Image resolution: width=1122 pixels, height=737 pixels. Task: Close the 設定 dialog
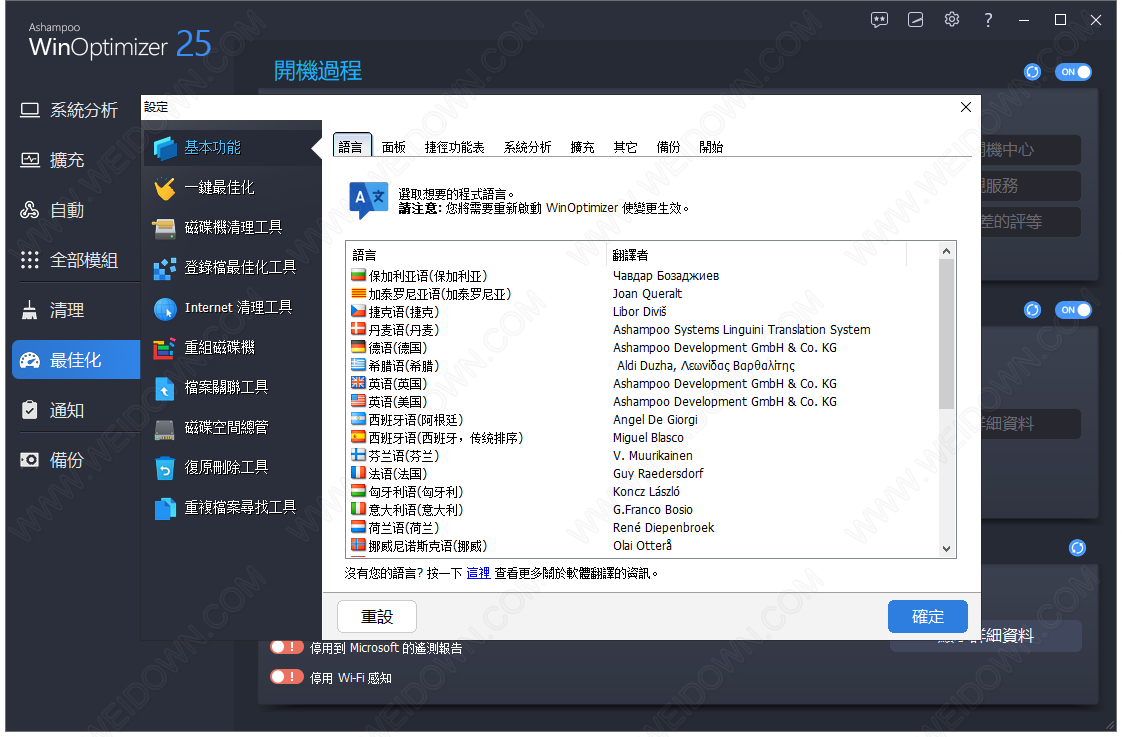click(x=965, y=107)
